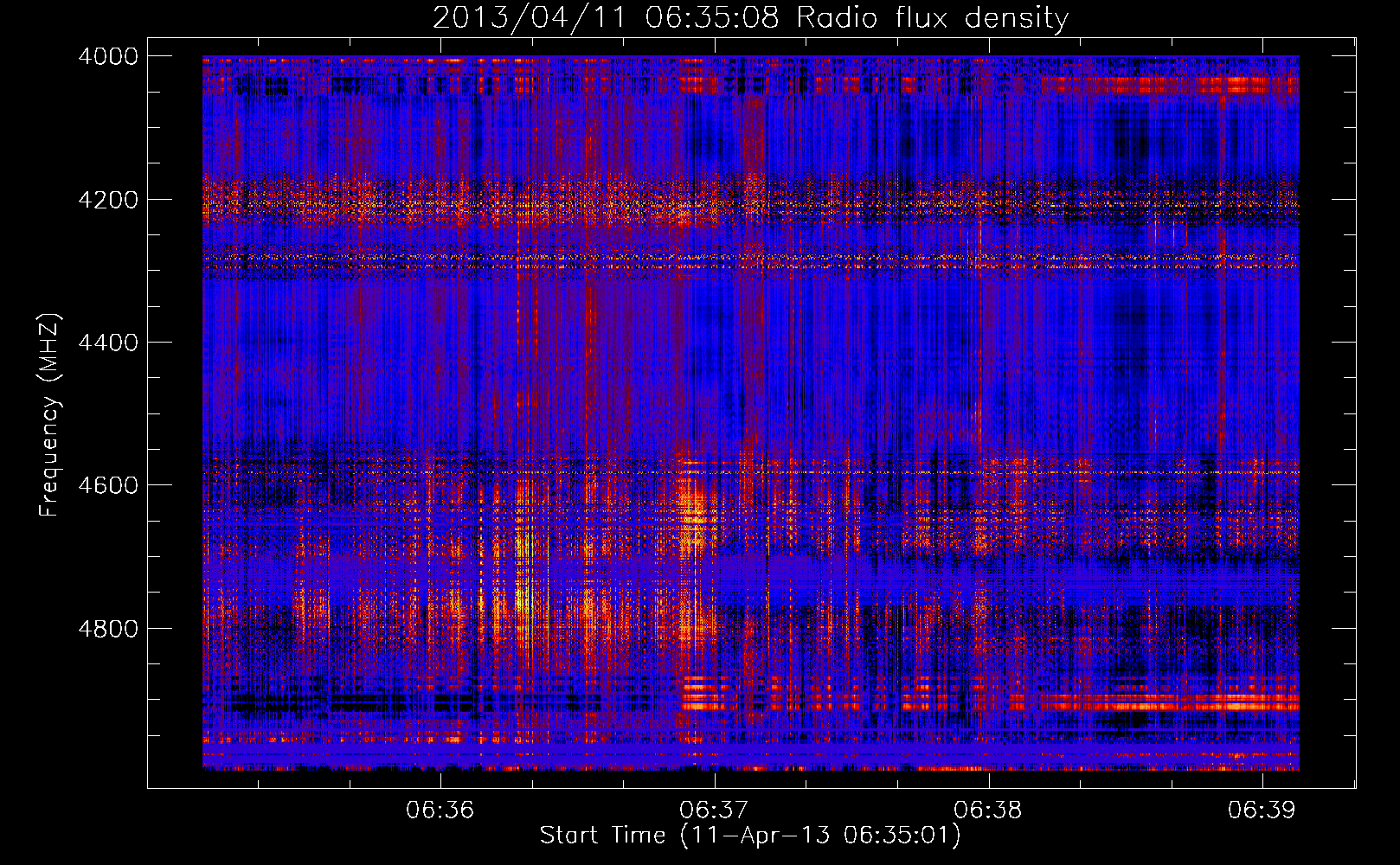Click the "Start Time (11-Apr-13 06:35:01)" label

tap(750, 835)
